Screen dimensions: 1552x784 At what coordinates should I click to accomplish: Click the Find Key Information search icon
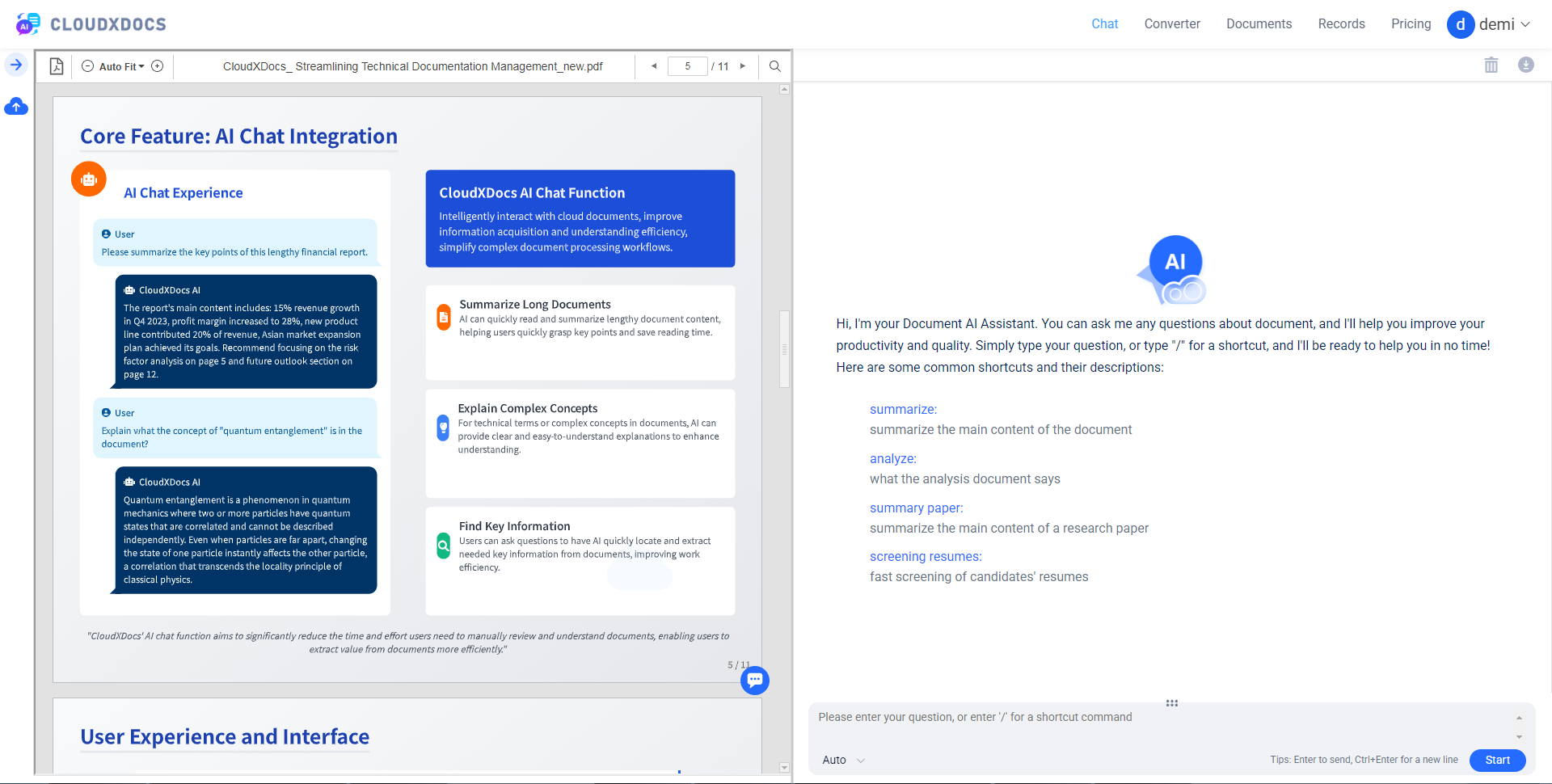(444, 546)
